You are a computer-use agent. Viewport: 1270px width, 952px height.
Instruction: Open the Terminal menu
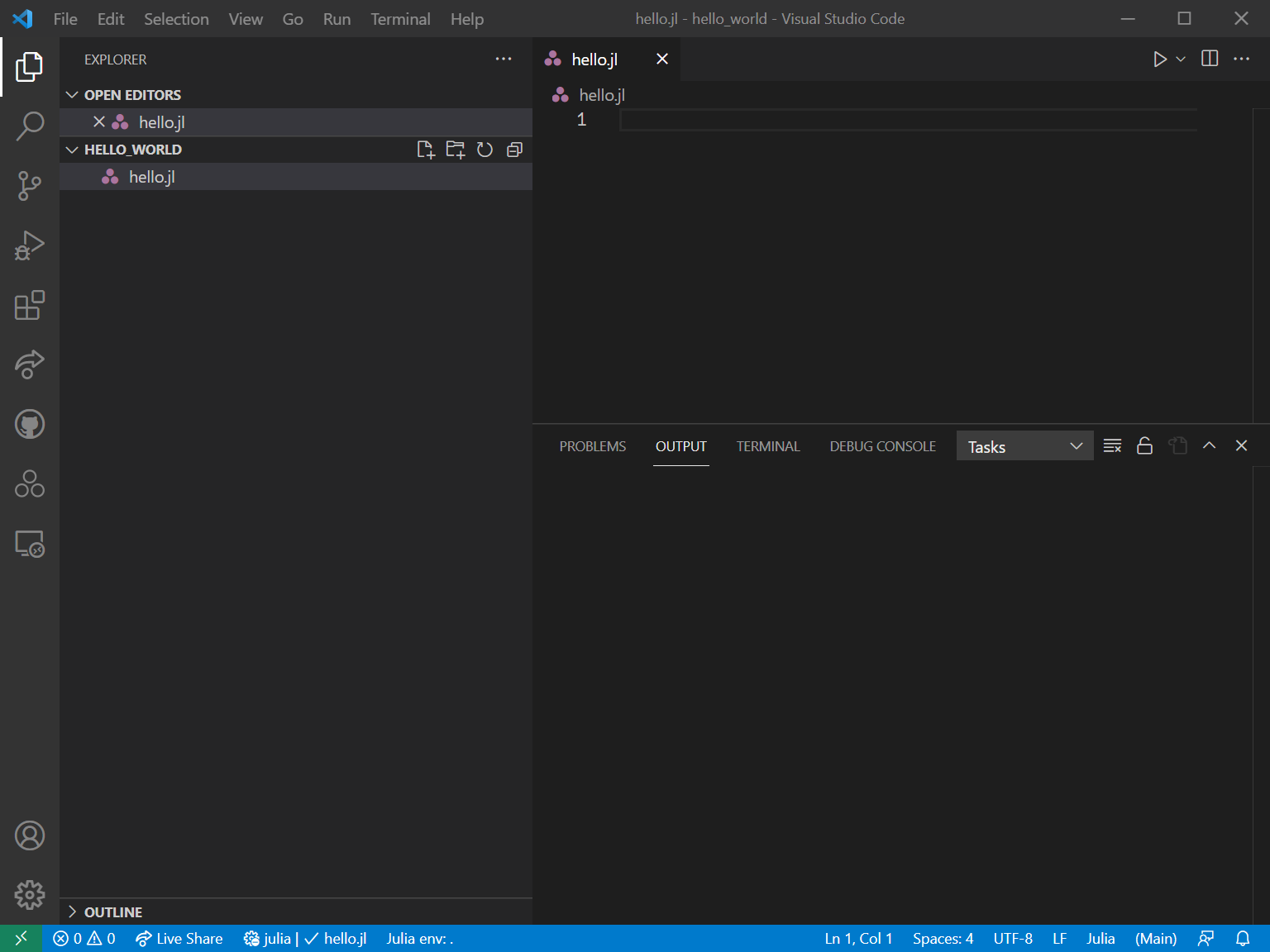coord(400,19)
